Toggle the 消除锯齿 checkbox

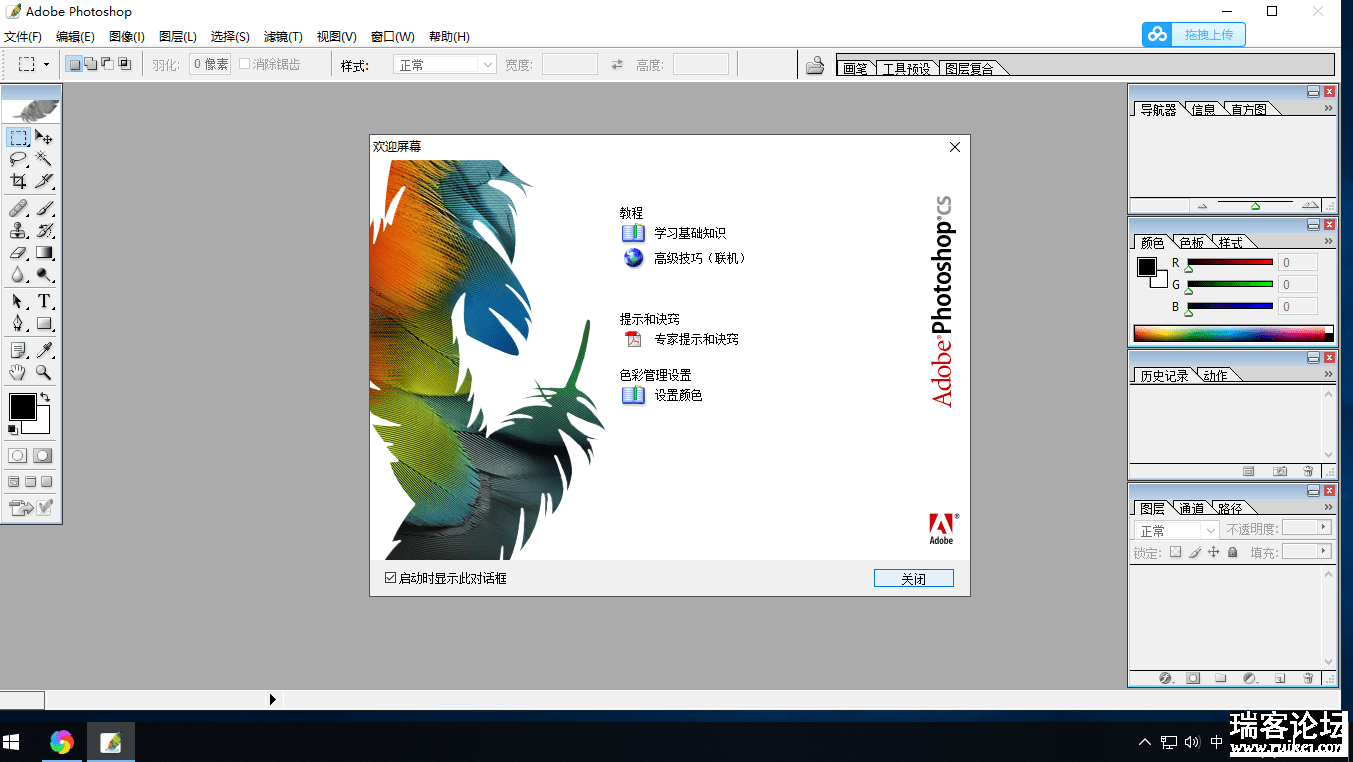coord(245,64)
